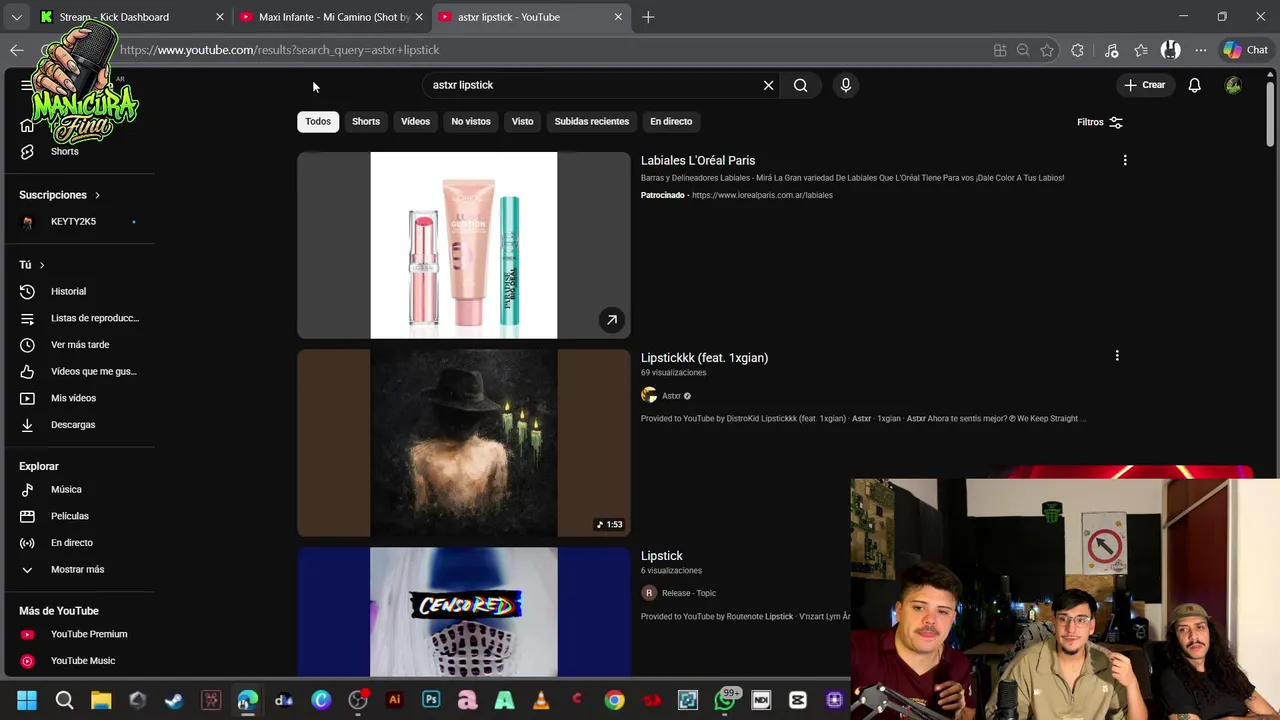Click the browser address bar URL

coord(280,50)
